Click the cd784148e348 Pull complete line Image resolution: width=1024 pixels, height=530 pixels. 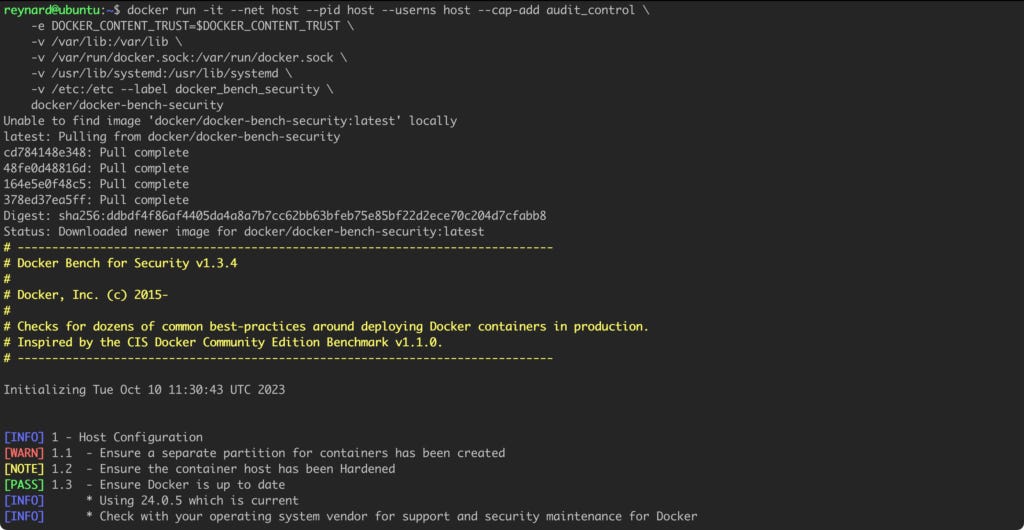pyautogui.click(x=96, y=152)
